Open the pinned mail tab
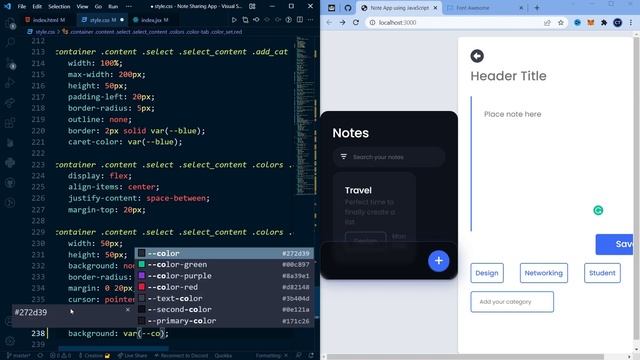The width and height of the screenshot is (640, 360). 331,8
